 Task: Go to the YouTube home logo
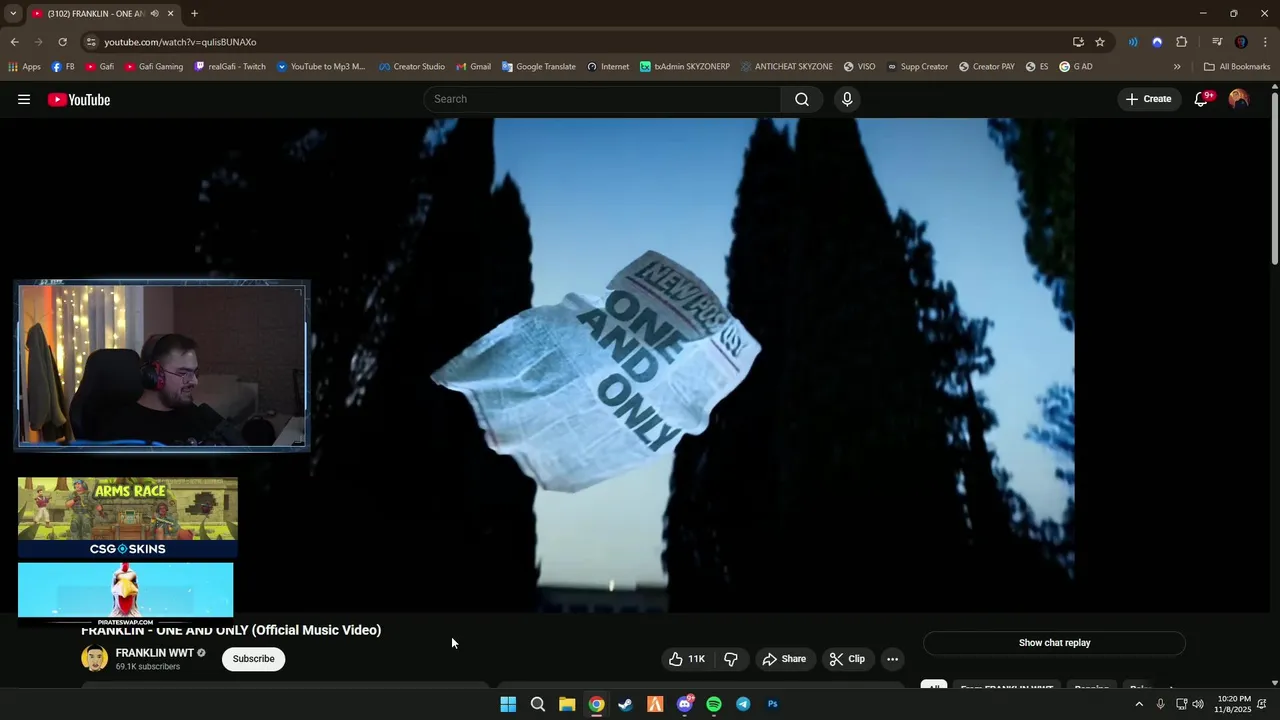point(79,99)
